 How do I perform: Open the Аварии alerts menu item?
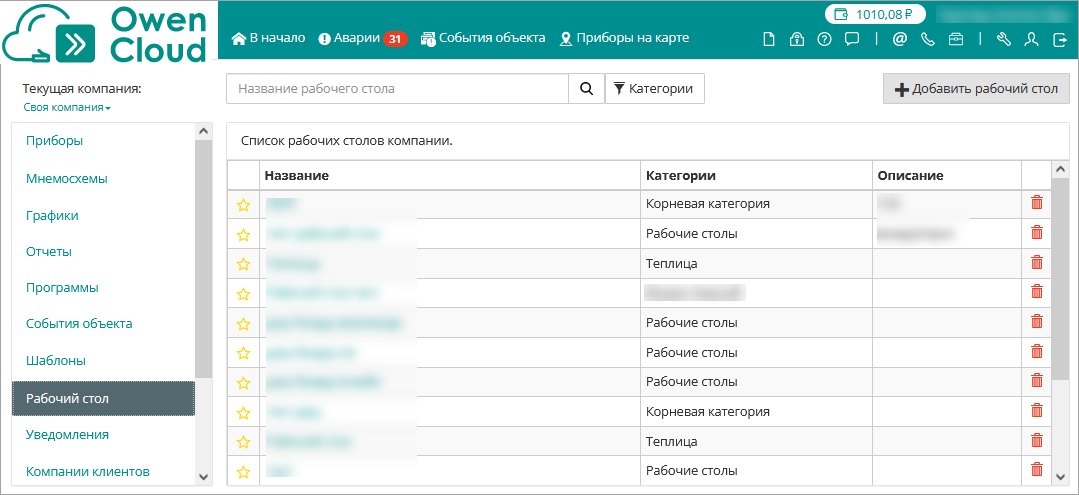click(x=361, y=38)
